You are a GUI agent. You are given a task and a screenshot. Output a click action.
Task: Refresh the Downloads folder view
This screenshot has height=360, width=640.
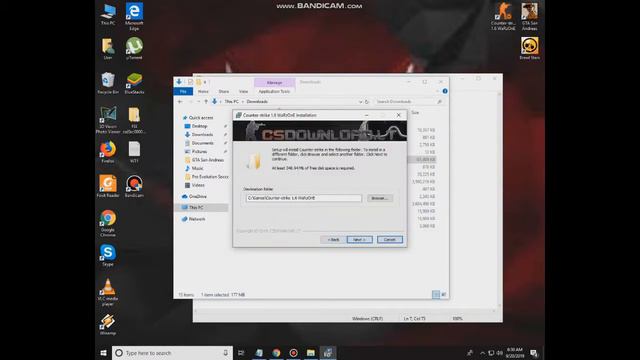pyautogui.click(x=367, y=102)
